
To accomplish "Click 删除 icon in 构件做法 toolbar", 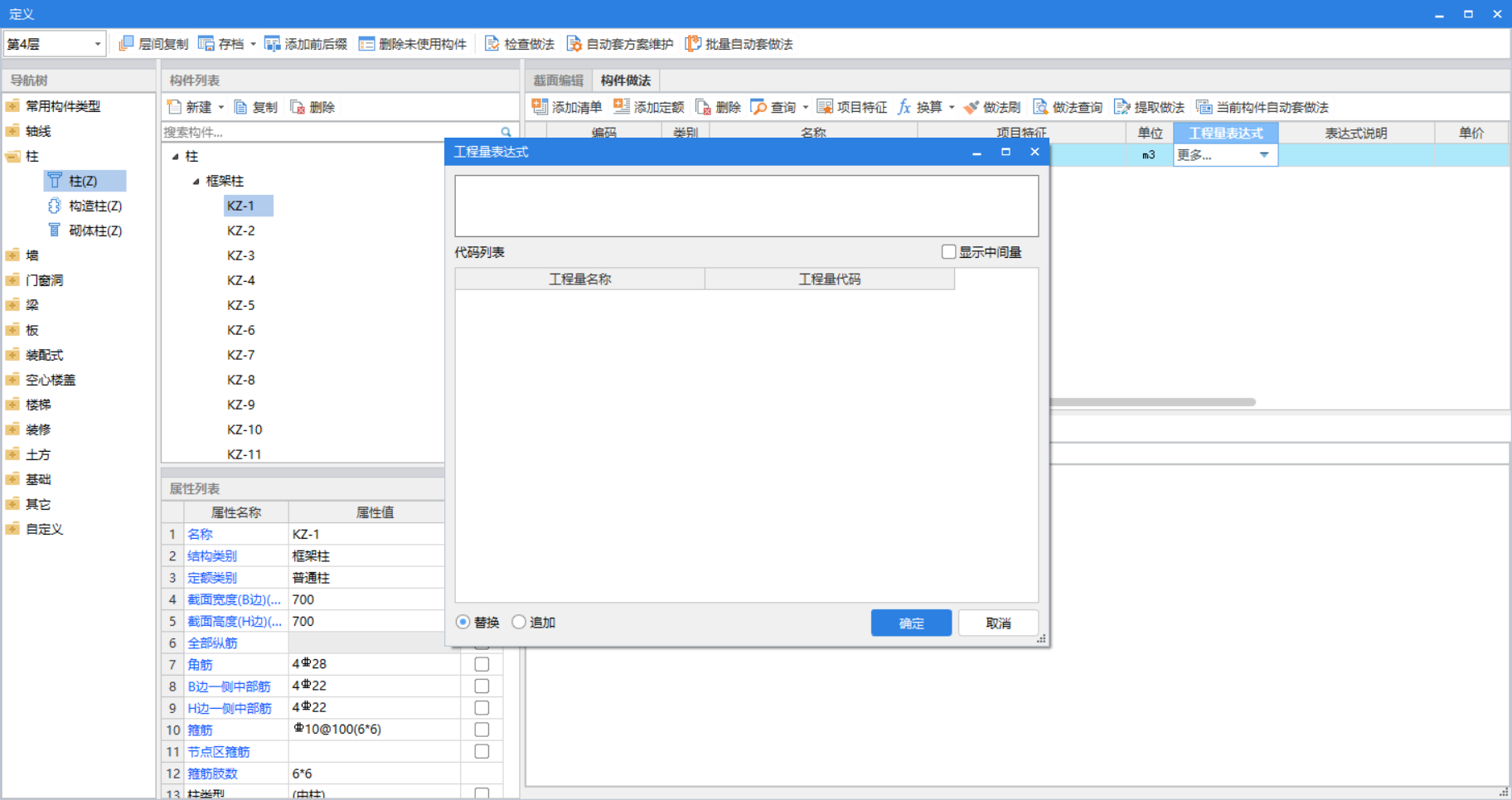I will [703, 107].
